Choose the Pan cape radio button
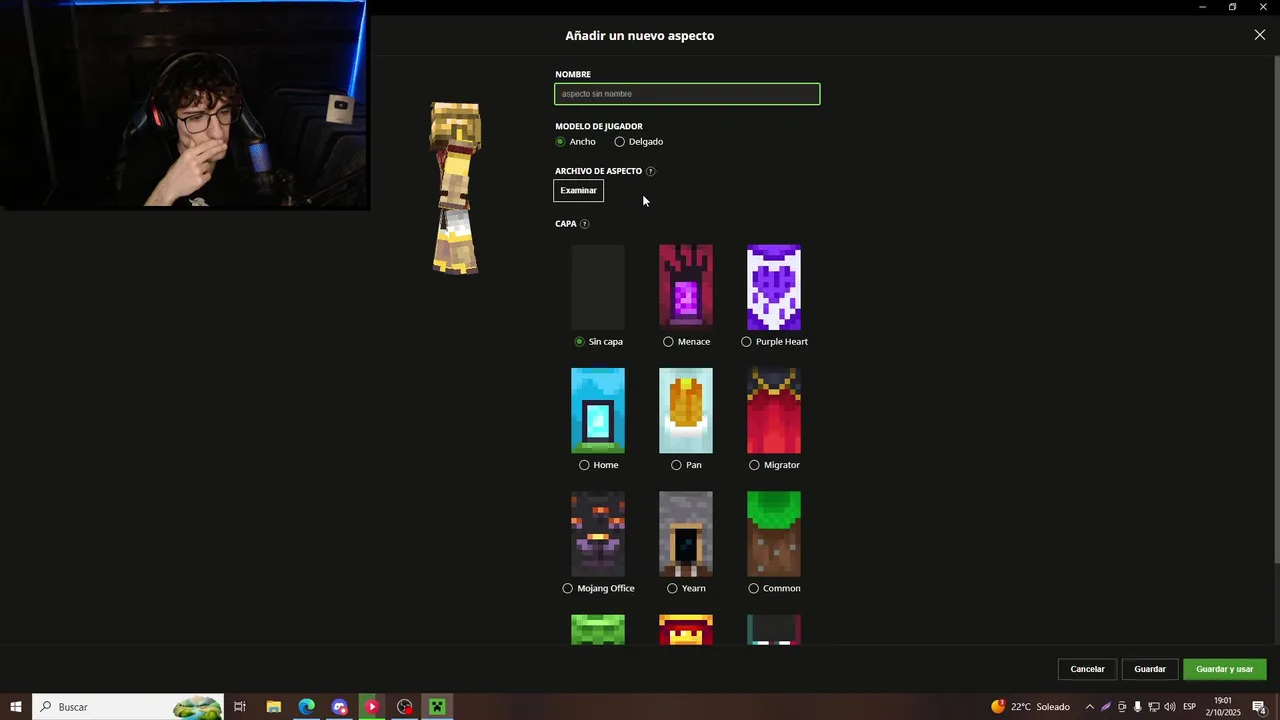 pyautogui.click(x=676, y=465)
